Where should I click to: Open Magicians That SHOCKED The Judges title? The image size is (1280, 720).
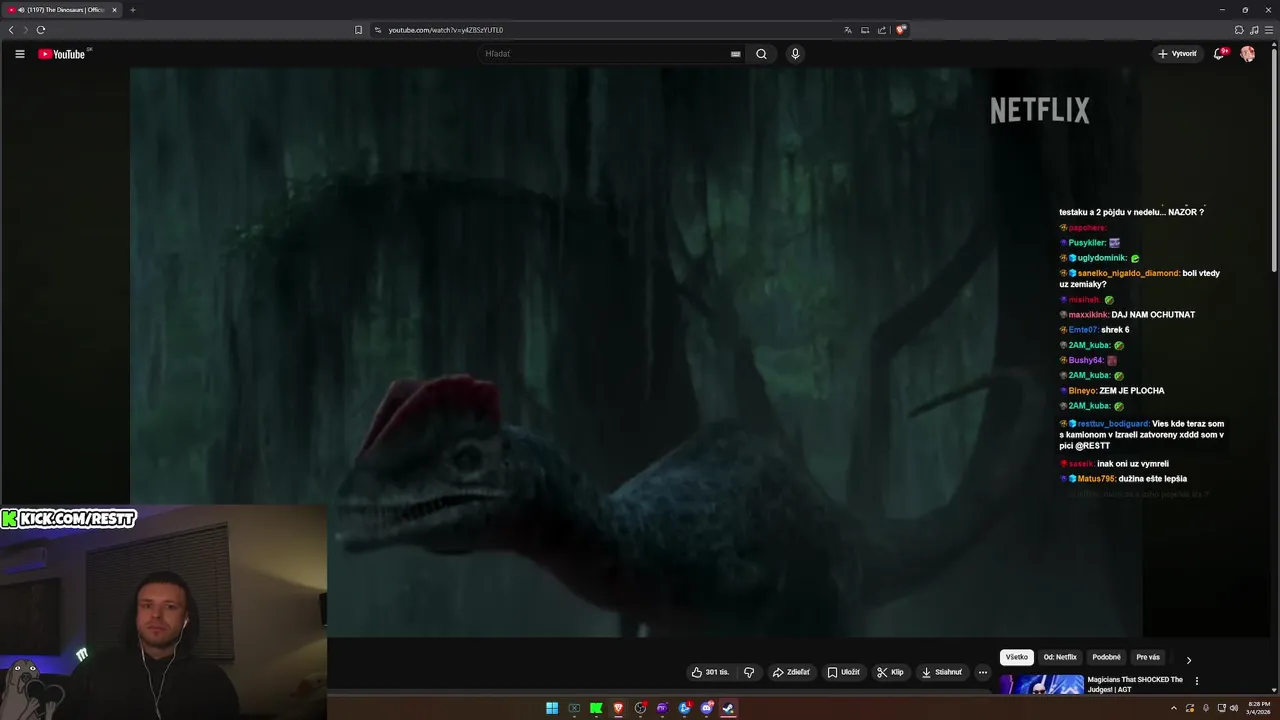(x=1135, y=684)
